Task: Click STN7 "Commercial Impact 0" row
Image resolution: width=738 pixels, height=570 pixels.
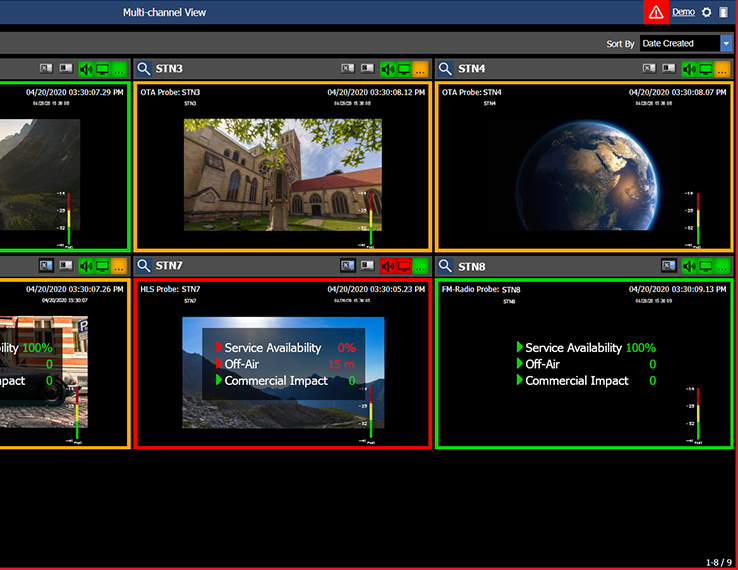Action: (285, 380)
